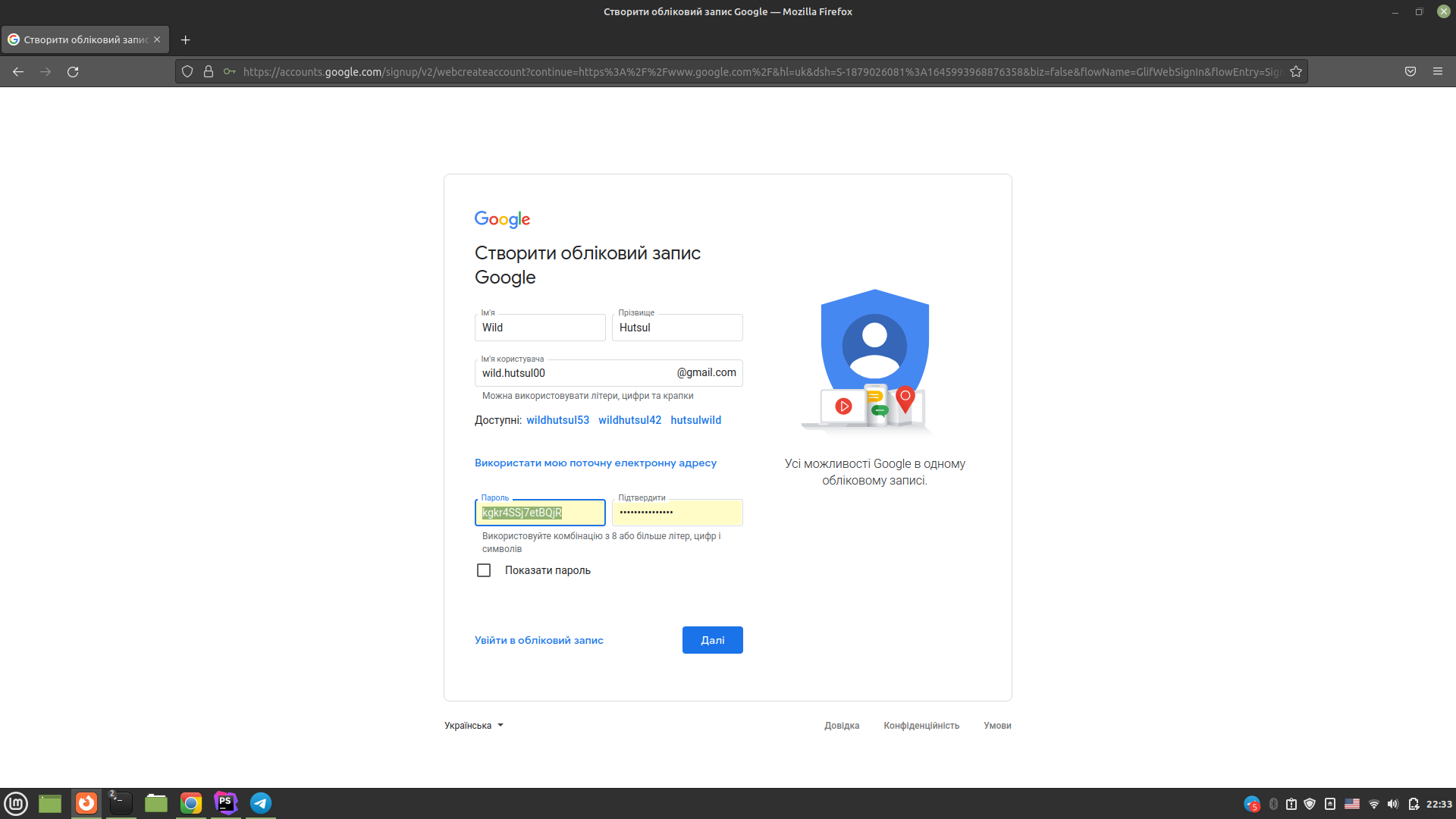The width and height of the screenshot is (1456, 819).
Task: Open the Довідка footer link
Action: coord(842,726)
